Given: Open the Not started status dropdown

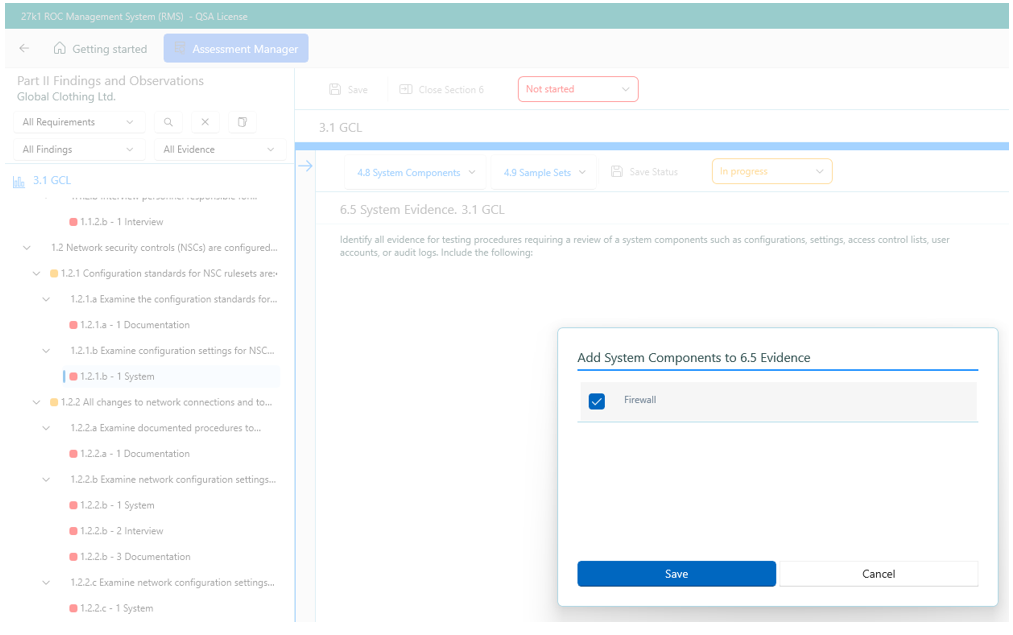Looking at the screenshot, I should pyautogui.click(x=577, y=89).
